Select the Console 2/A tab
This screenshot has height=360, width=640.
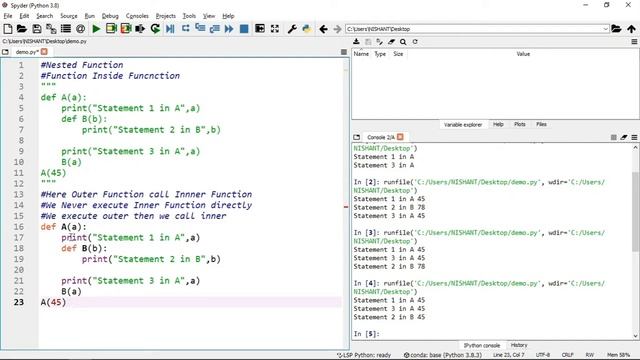pos(381,137)
